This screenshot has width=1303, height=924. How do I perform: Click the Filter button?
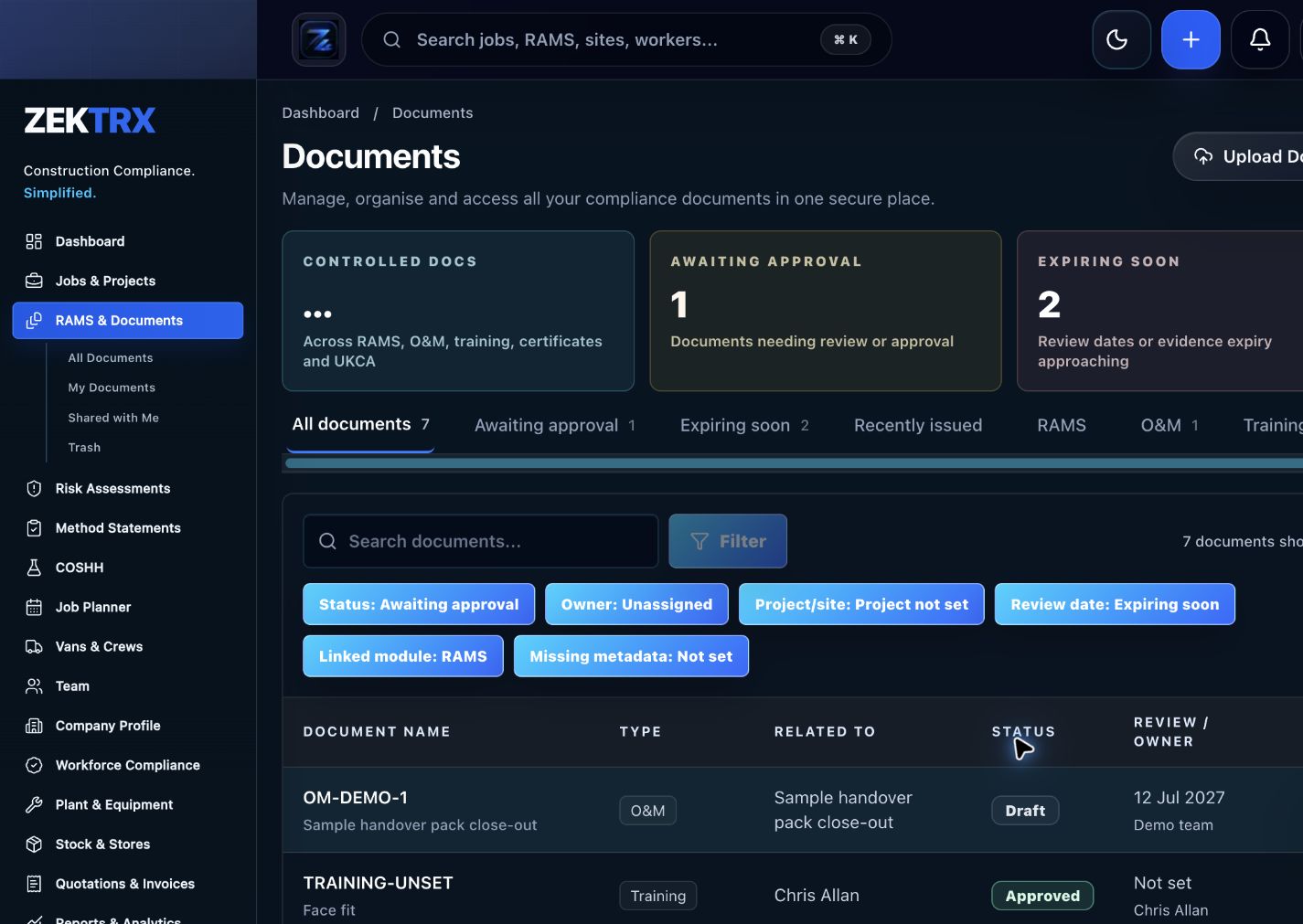(728, 541)
